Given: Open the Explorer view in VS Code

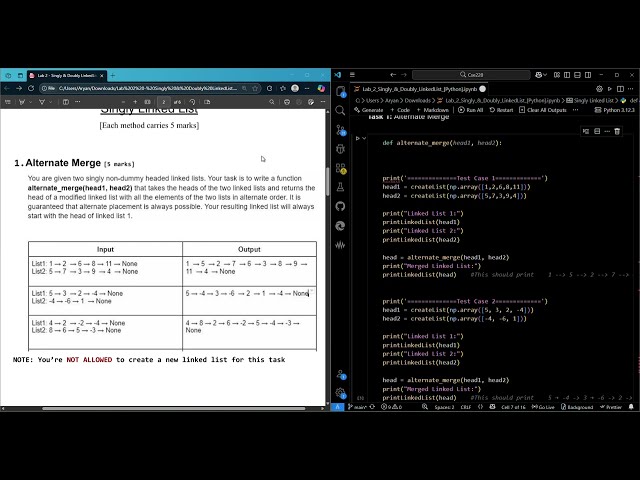Looking at the screenshot, I should click(340, 91).
